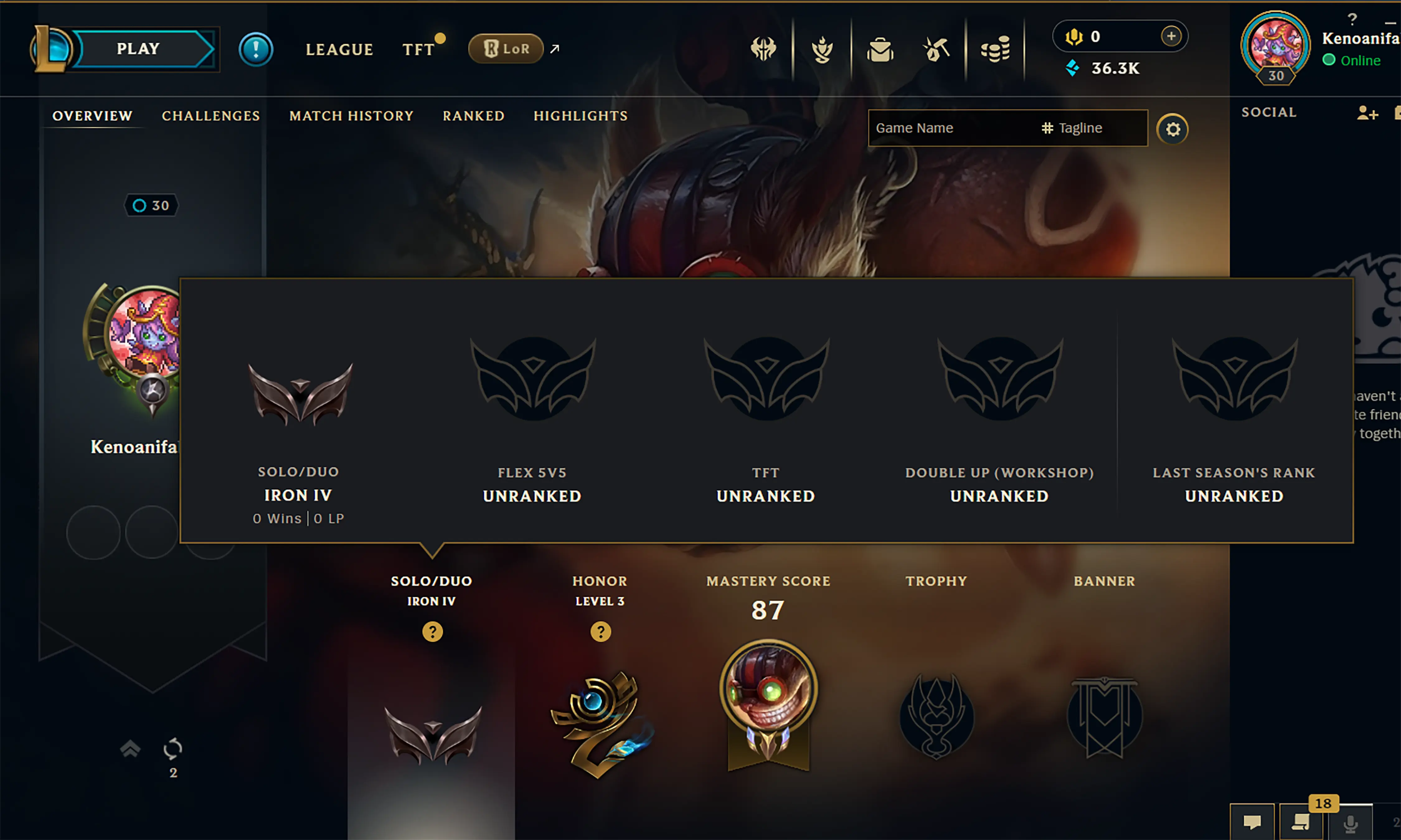Open the crafting hammer icon
Image resolution: width=1401 pixels, height=840 pixels.
936,50
